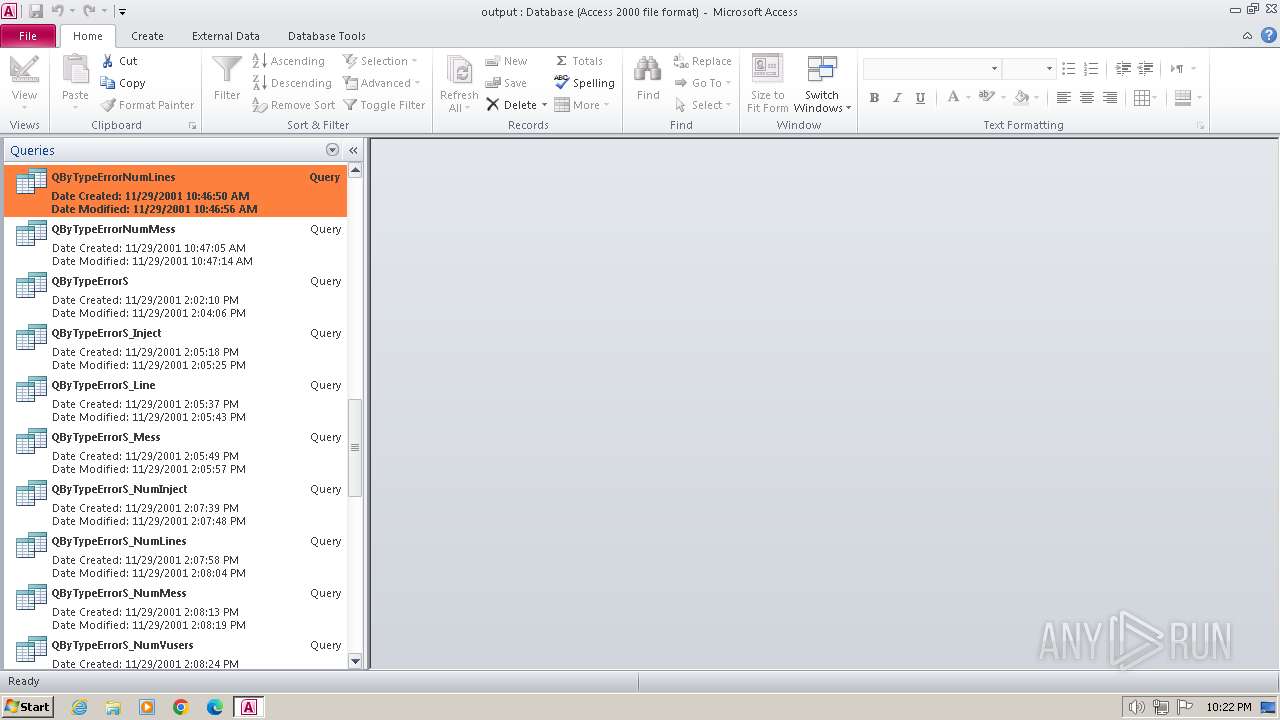Switch to External Data tab
This screenshot has height=720, width=1280.
(226, 36)
